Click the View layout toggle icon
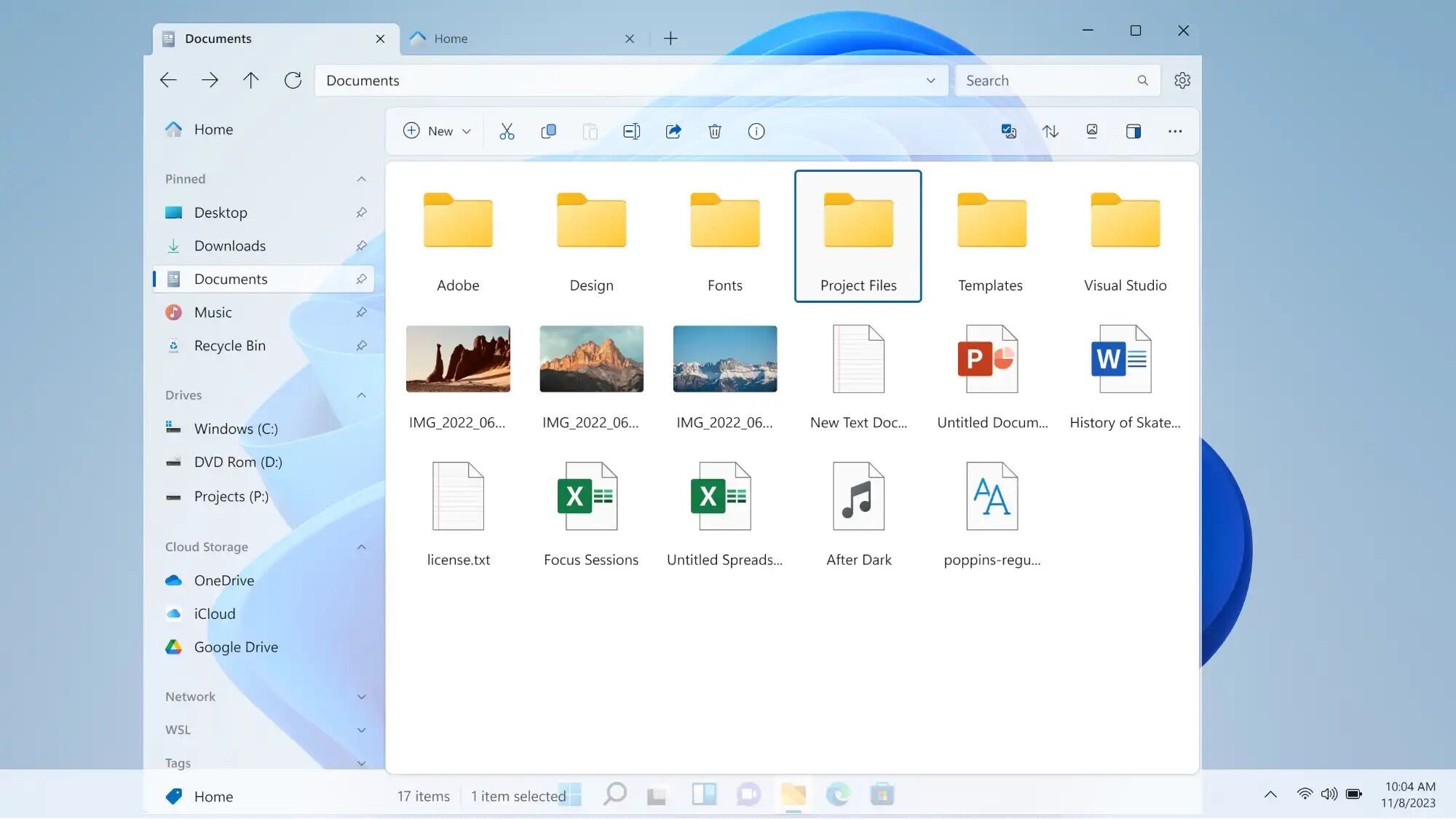This screenshot has height=819, width=1456. click(x=1133, y=131)
